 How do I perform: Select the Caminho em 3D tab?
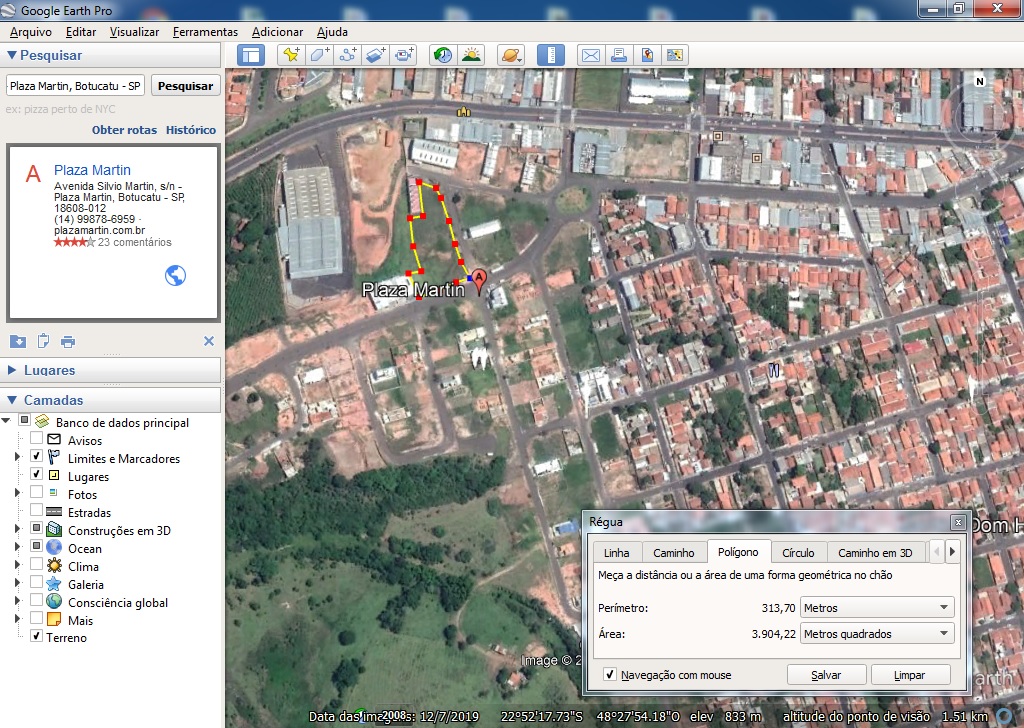point(875,553)
